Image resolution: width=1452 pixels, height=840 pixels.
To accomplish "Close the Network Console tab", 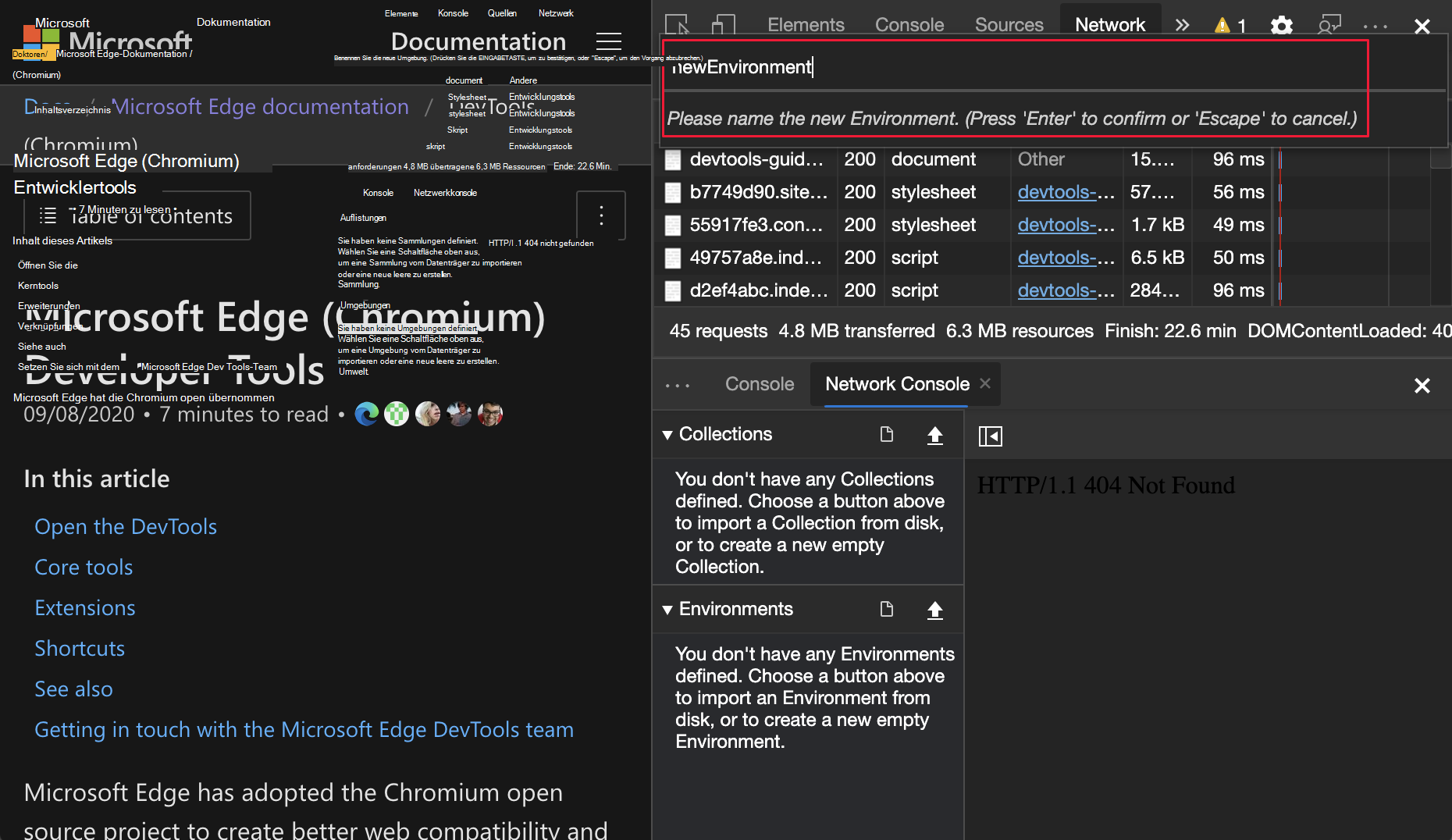I will coord(985,383).
